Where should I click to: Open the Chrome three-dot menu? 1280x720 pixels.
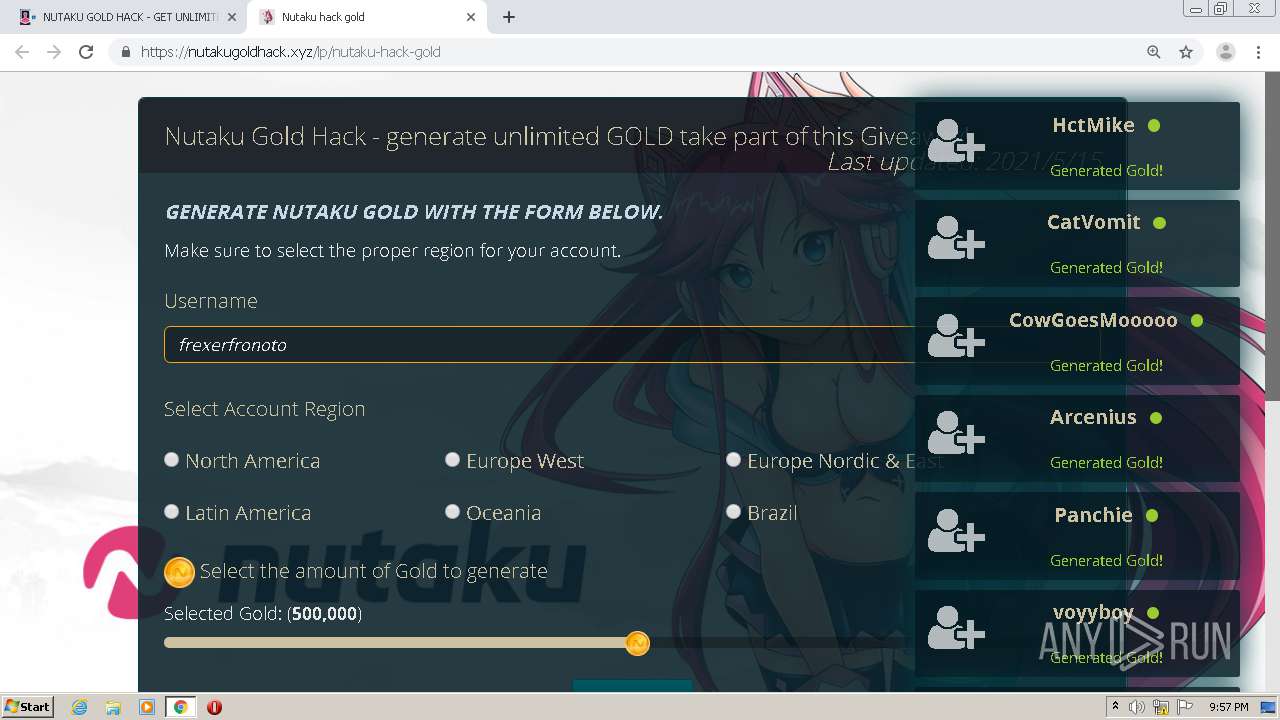click(1258, 52)
